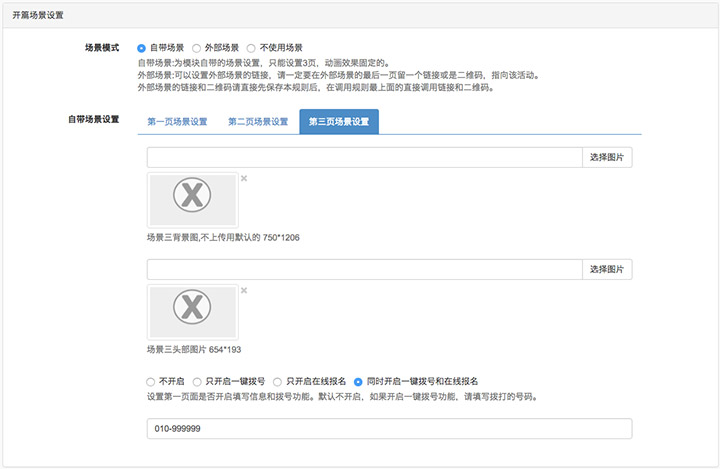This screenshot has height=469, width=720.
Task: Click 选择图片 button for background image
Action: tap(607, 158)
